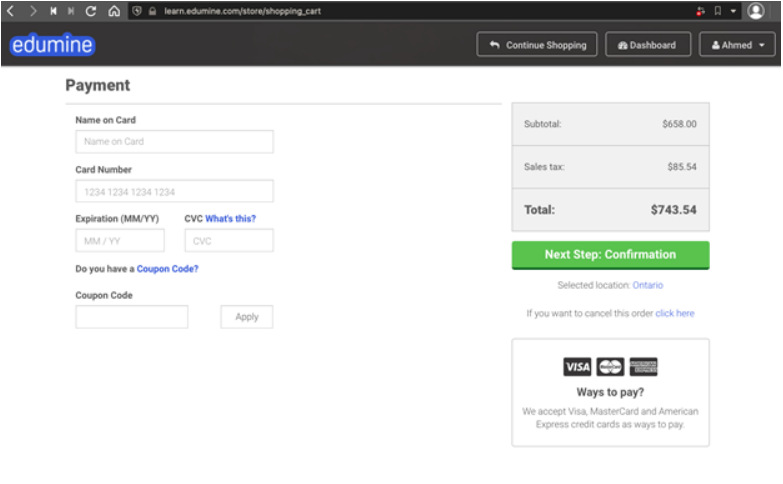Click the rewind navigation icon in browser
This screenshot has height=484, width=783.
53,11
